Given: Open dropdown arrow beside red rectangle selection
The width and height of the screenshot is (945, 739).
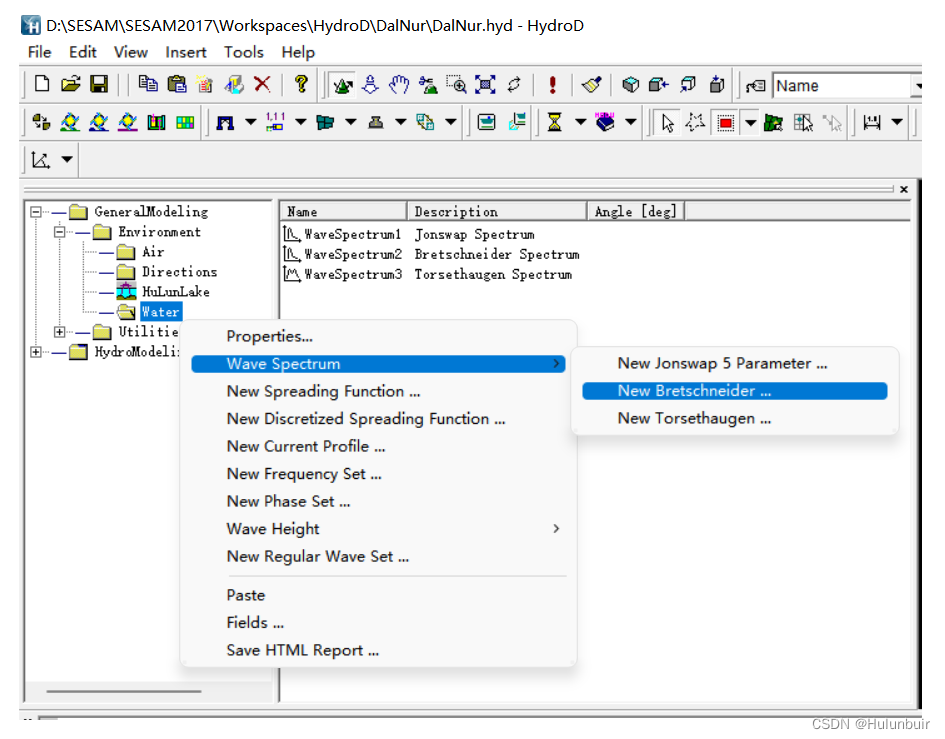Looking at the screenshot, I should point(750,123).
